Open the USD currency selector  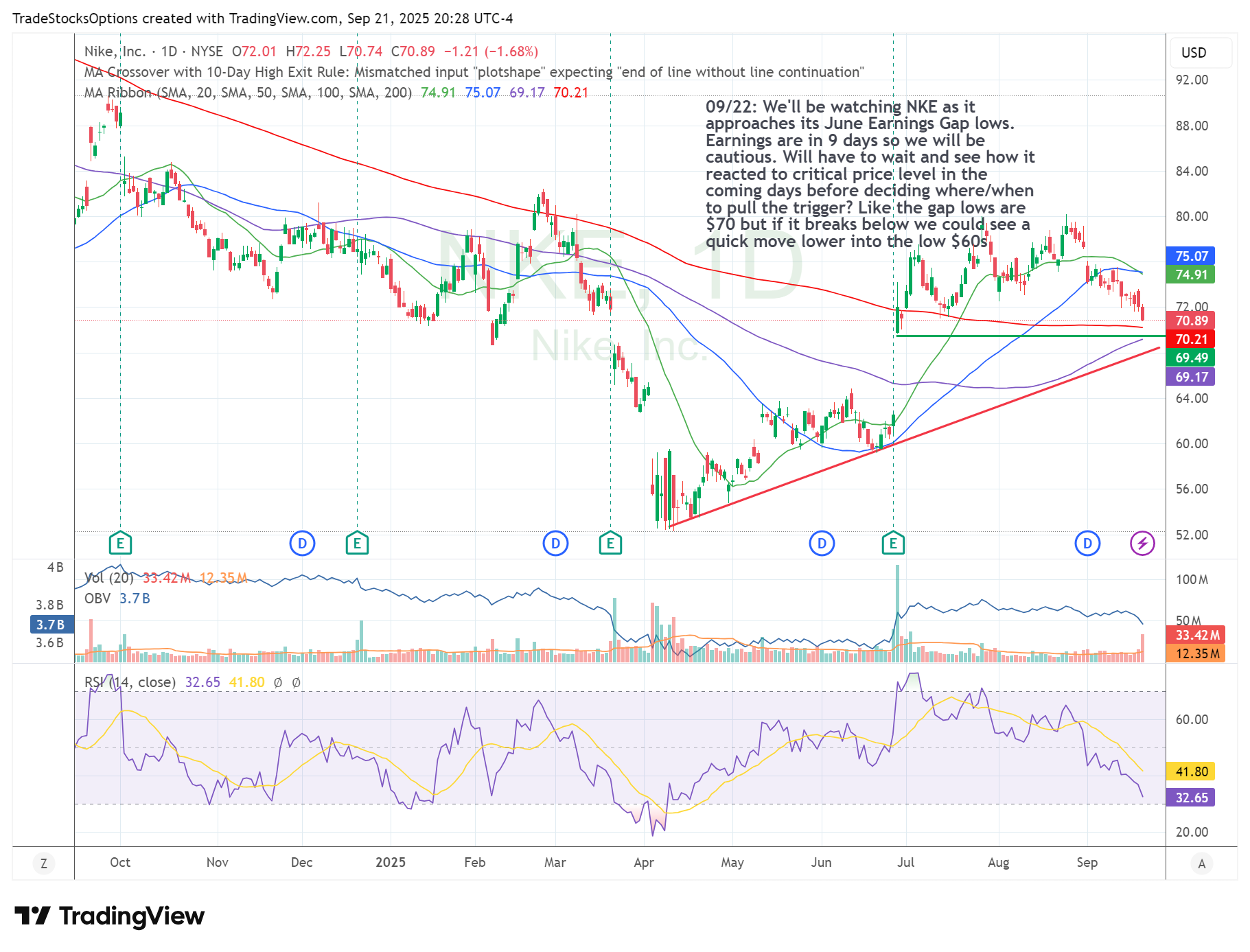coord(1201,53)
